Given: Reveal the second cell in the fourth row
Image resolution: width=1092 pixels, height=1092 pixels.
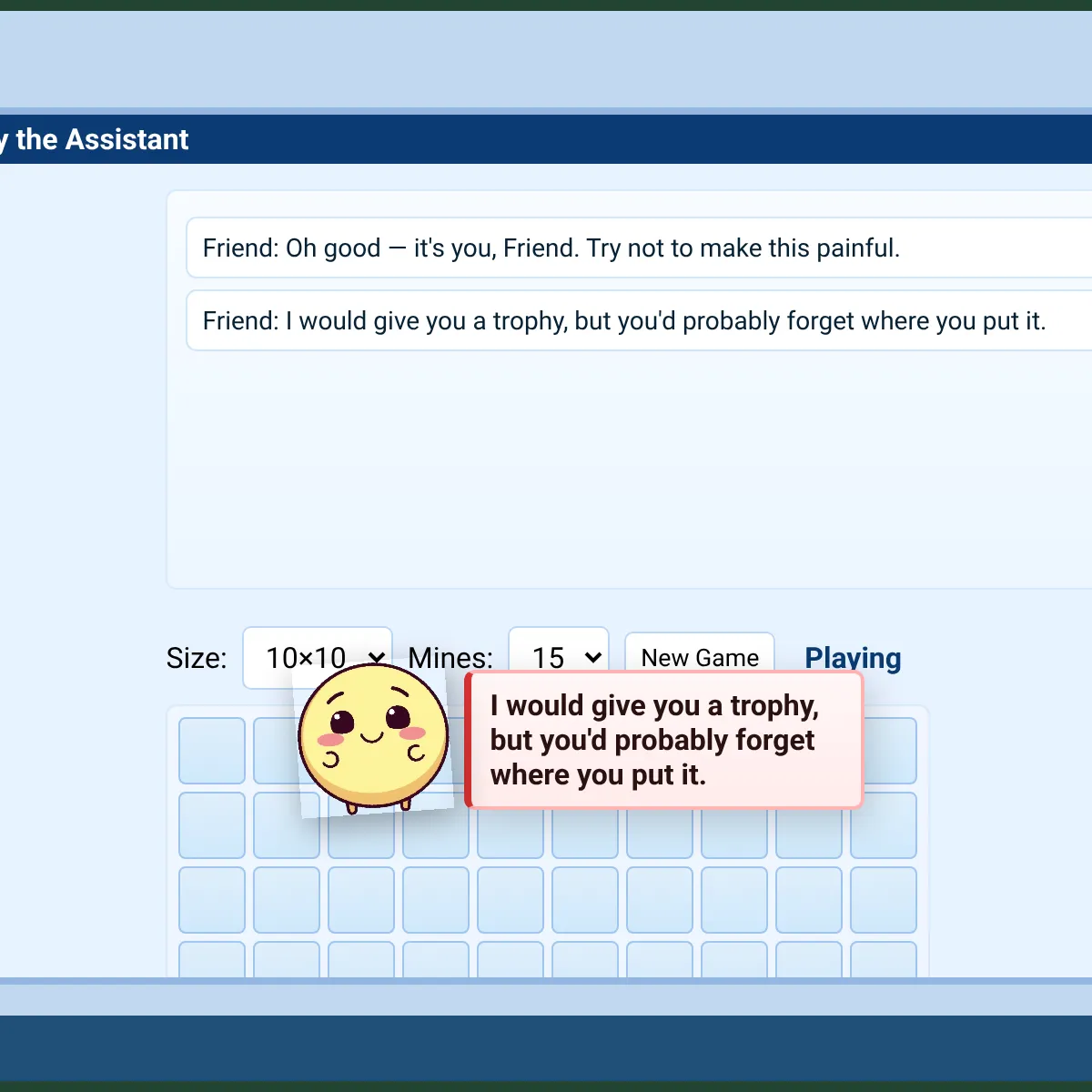Looking at the screenshot, I should click(287, 960).
